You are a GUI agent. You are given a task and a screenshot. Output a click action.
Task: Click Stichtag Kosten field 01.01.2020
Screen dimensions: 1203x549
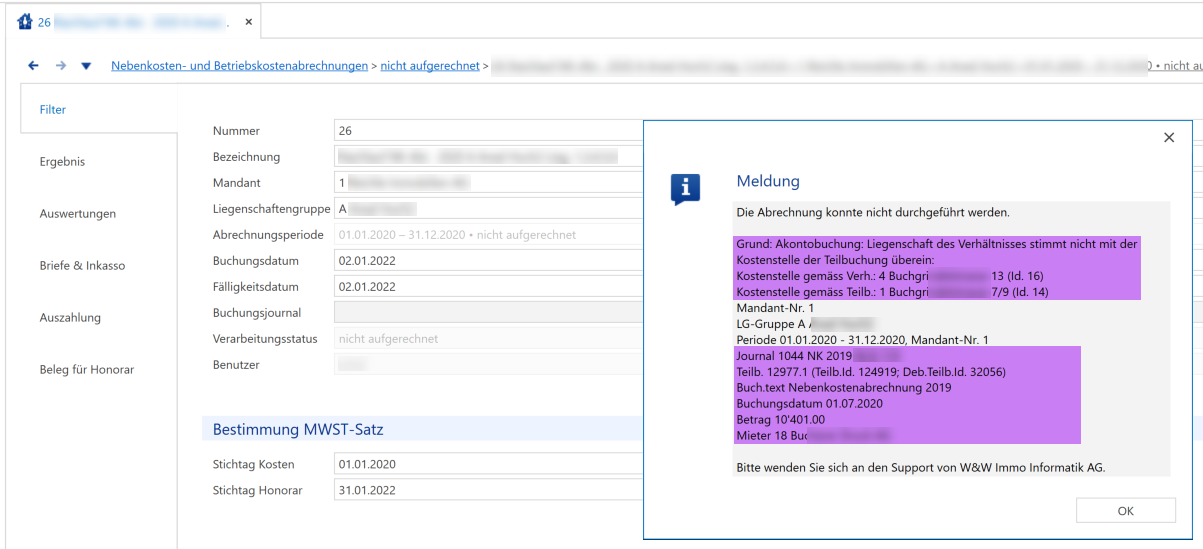pyautogui.click(x=488, y=465)
